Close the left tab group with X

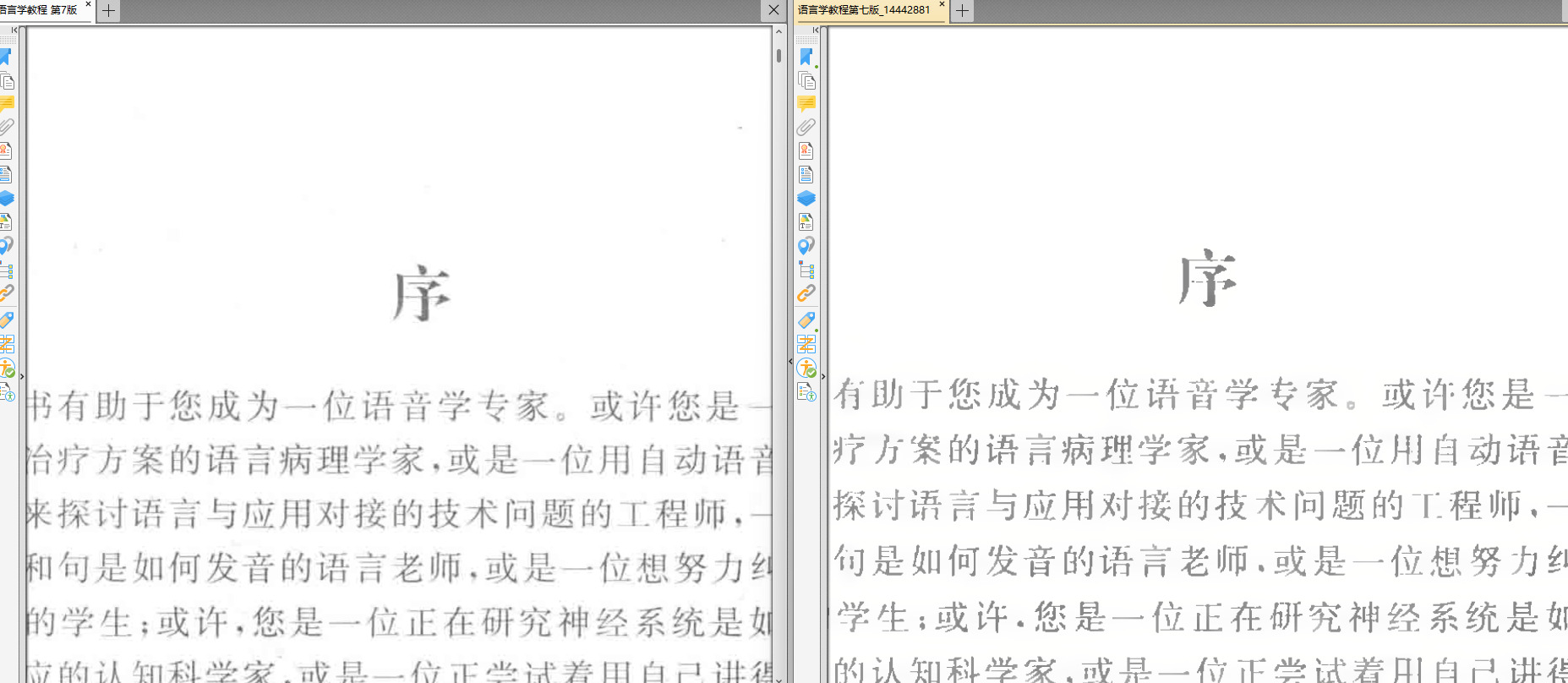[x=773, y=10]
